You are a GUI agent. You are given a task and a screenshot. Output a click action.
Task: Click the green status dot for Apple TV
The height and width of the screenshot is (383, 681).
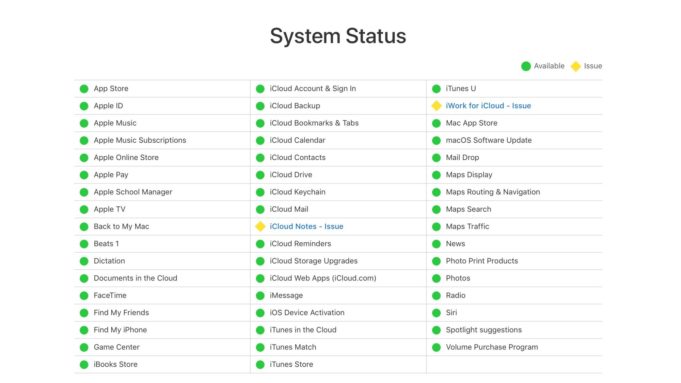coord(84,209)
